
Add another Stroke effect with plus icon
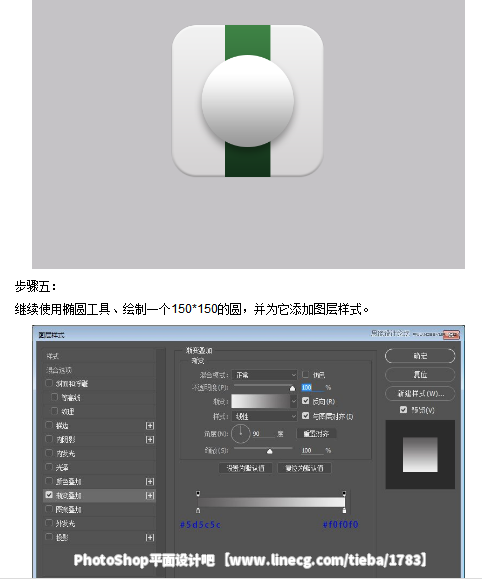(150, 426)
